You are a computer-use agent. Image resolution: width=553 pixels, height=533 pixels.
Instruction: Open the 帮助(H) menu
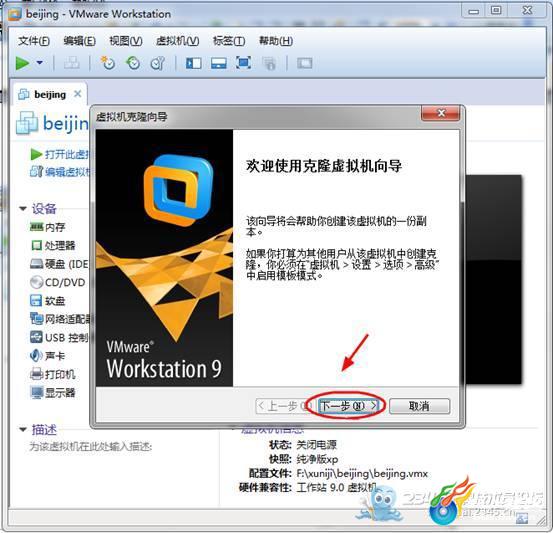click(x=276, y=41)
